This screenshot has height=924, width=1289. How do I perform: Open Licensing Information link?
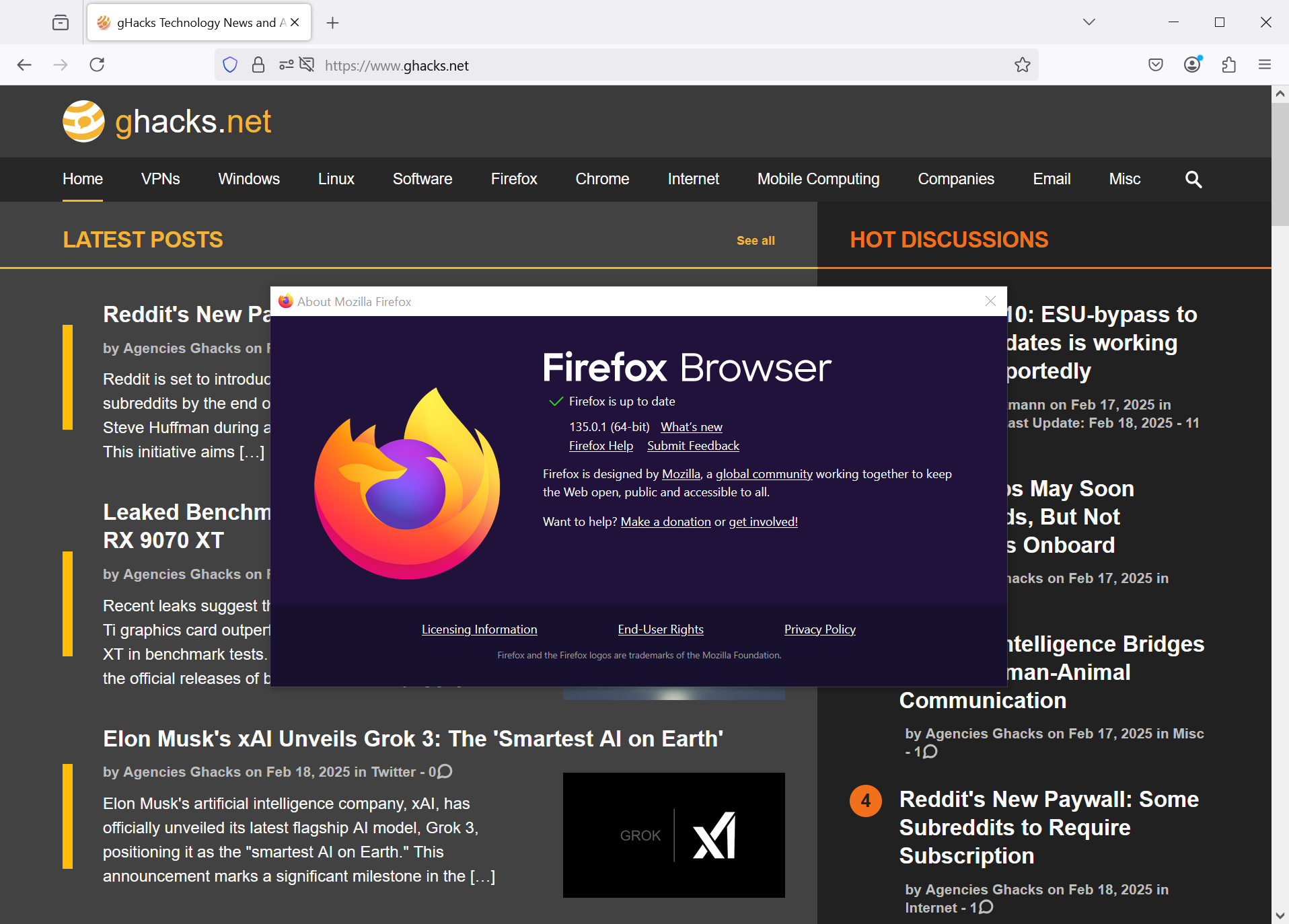[479, 629]
